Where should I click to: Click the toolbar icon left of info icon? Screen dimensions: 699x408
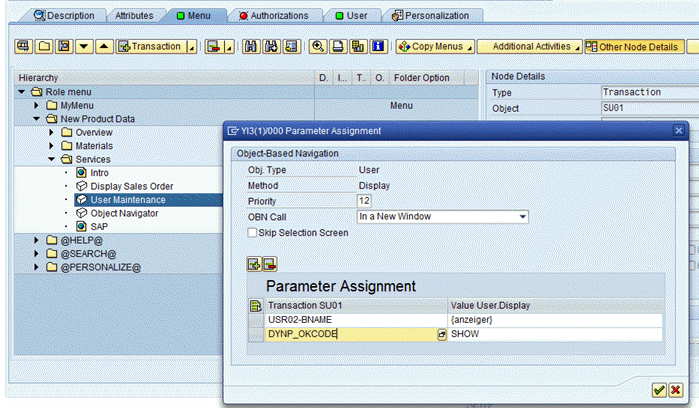click(358, 46)
